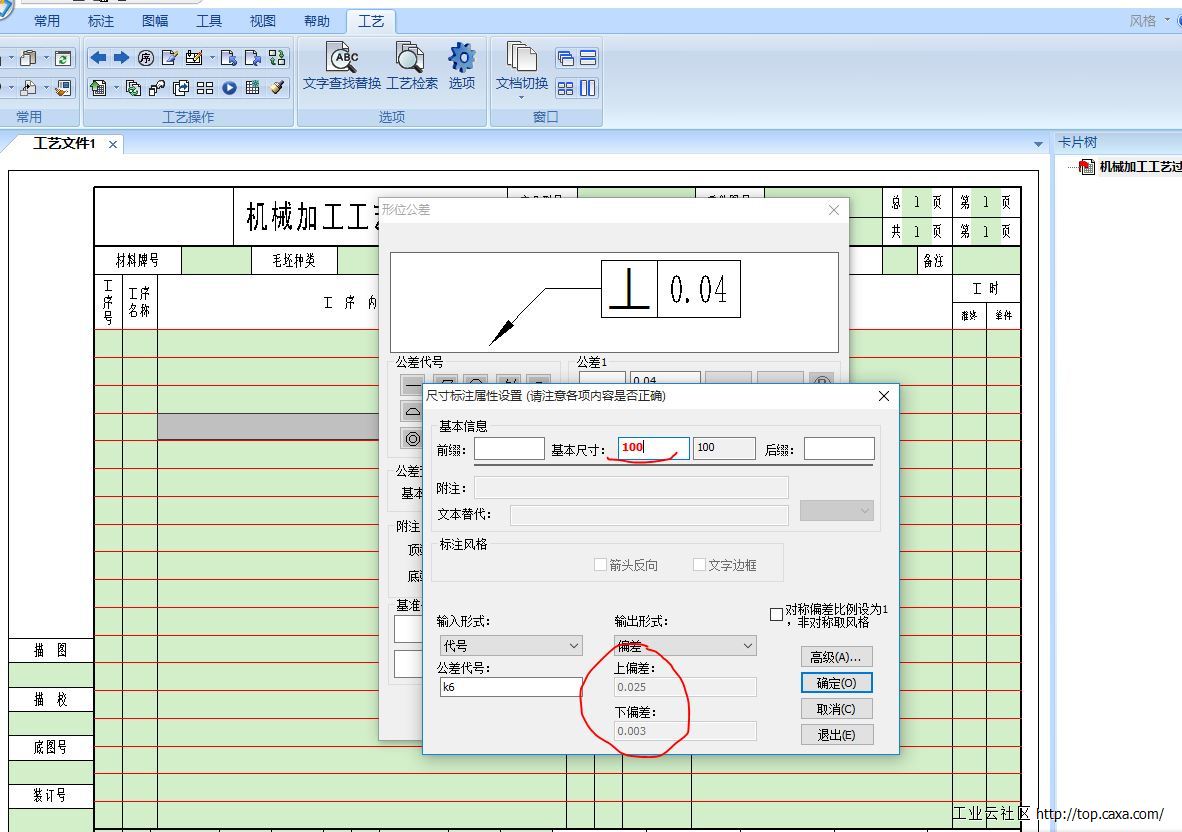
Task: Click the blue play button icon
Action: (229, 88)
